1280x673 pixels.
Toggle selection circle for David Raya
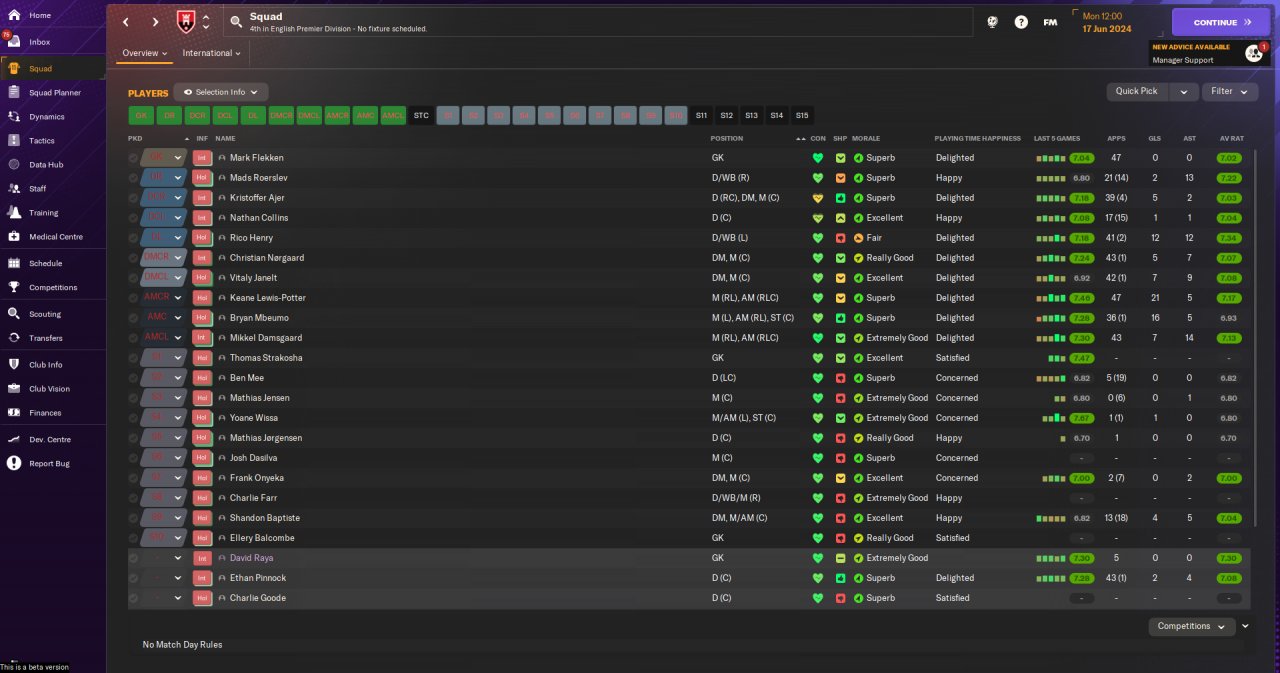pyautogui.click(x=133, y=558)
